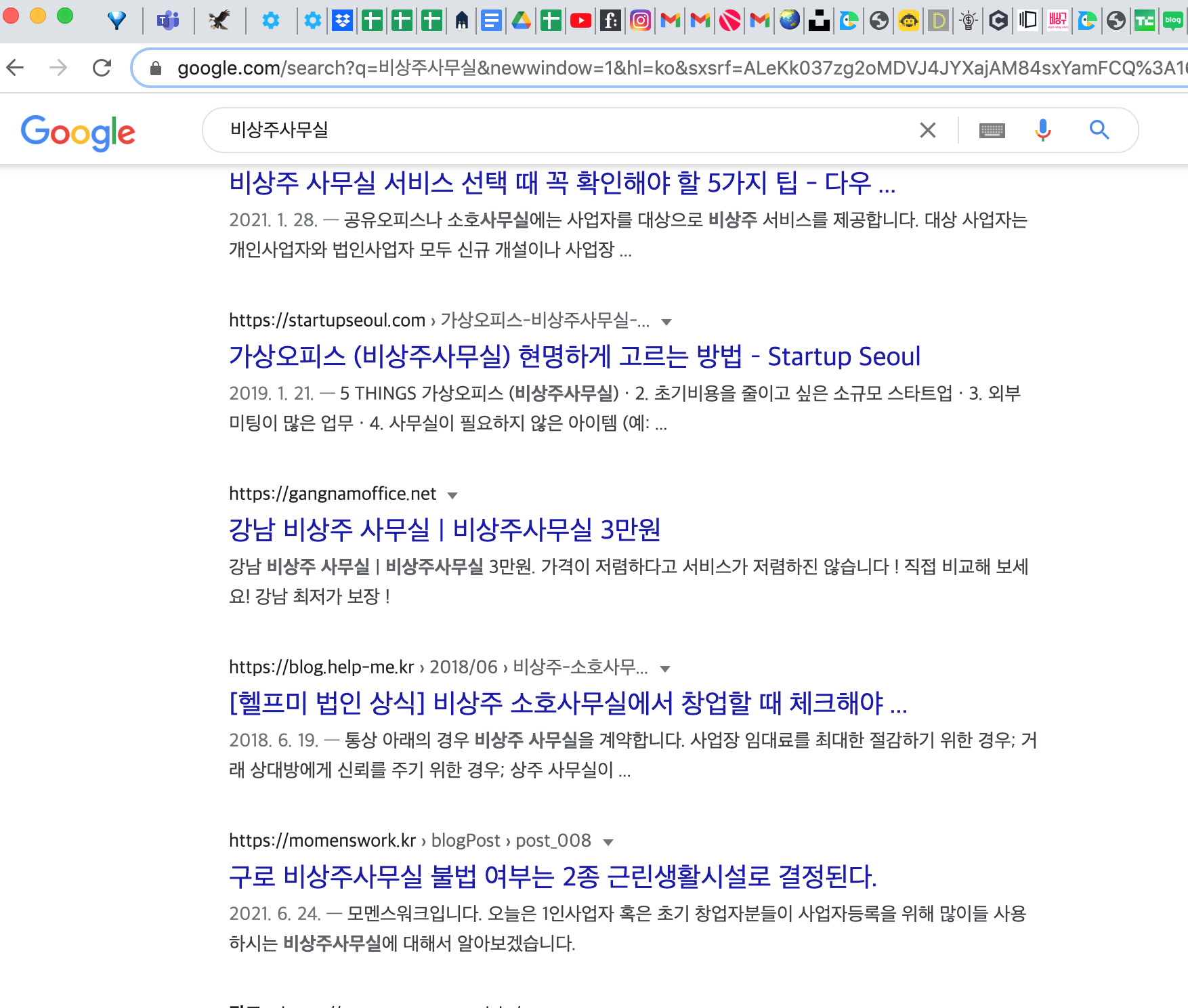Screen dimensions: 1188x1008
Task: Go forward to the next page
Action: pos(58,67)
